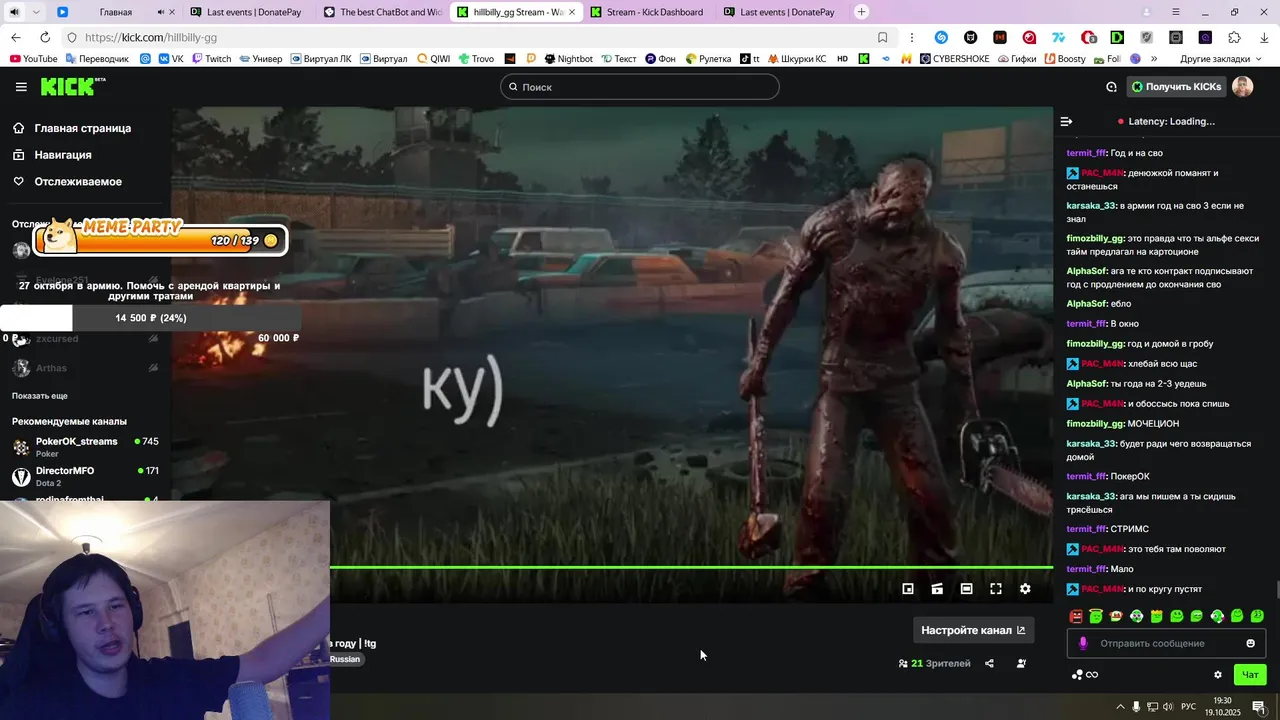Mute the Главная tab audio
1280x720 pixels.
point(161,12)
